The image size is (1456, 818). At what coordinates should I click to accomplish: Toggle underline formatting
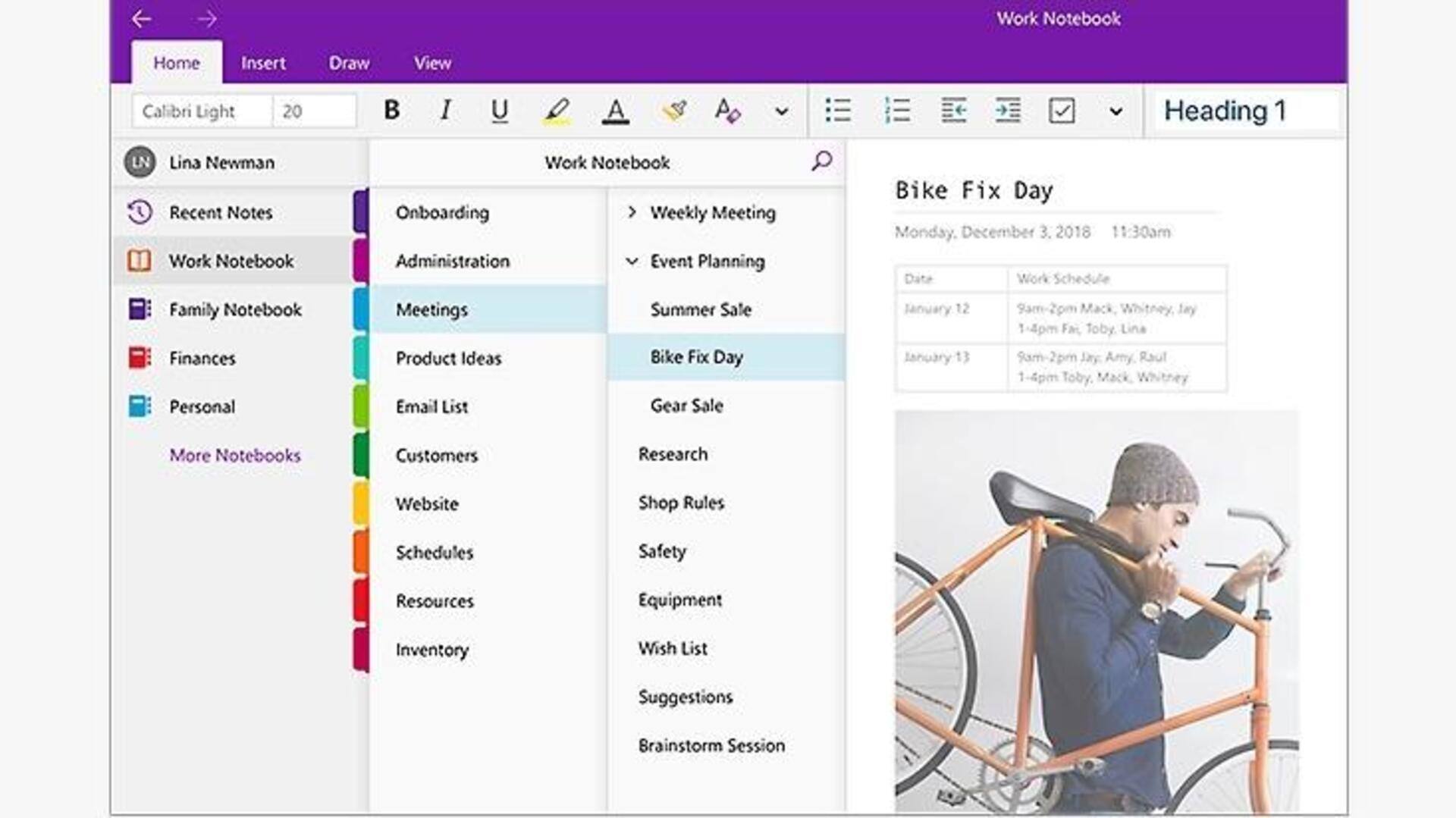(x=499, y=111)
